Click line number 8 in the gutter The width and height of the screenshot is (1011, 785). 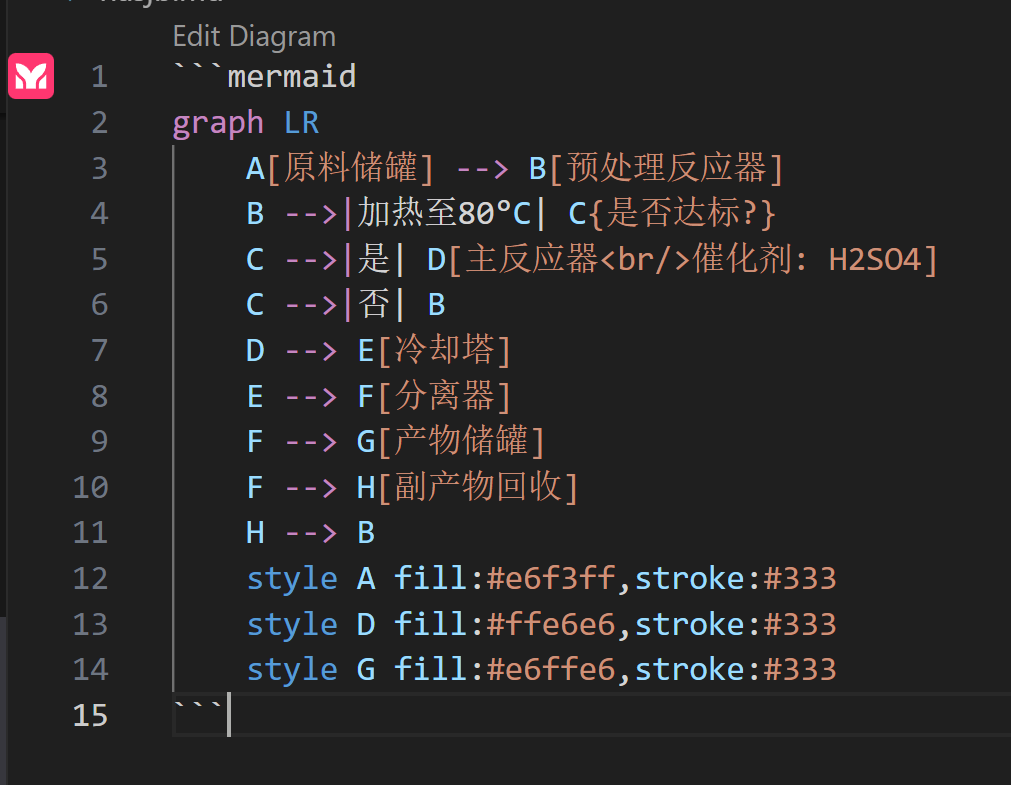[x=99, y=396]
